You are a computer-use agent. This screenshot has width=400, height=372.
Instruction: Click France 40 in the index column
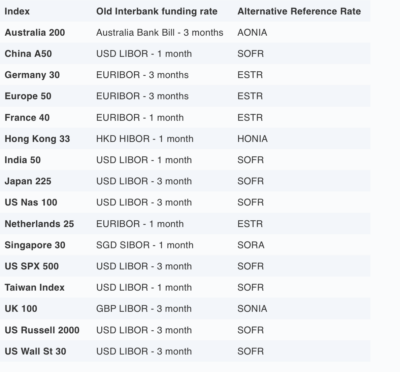click(27, 118)
